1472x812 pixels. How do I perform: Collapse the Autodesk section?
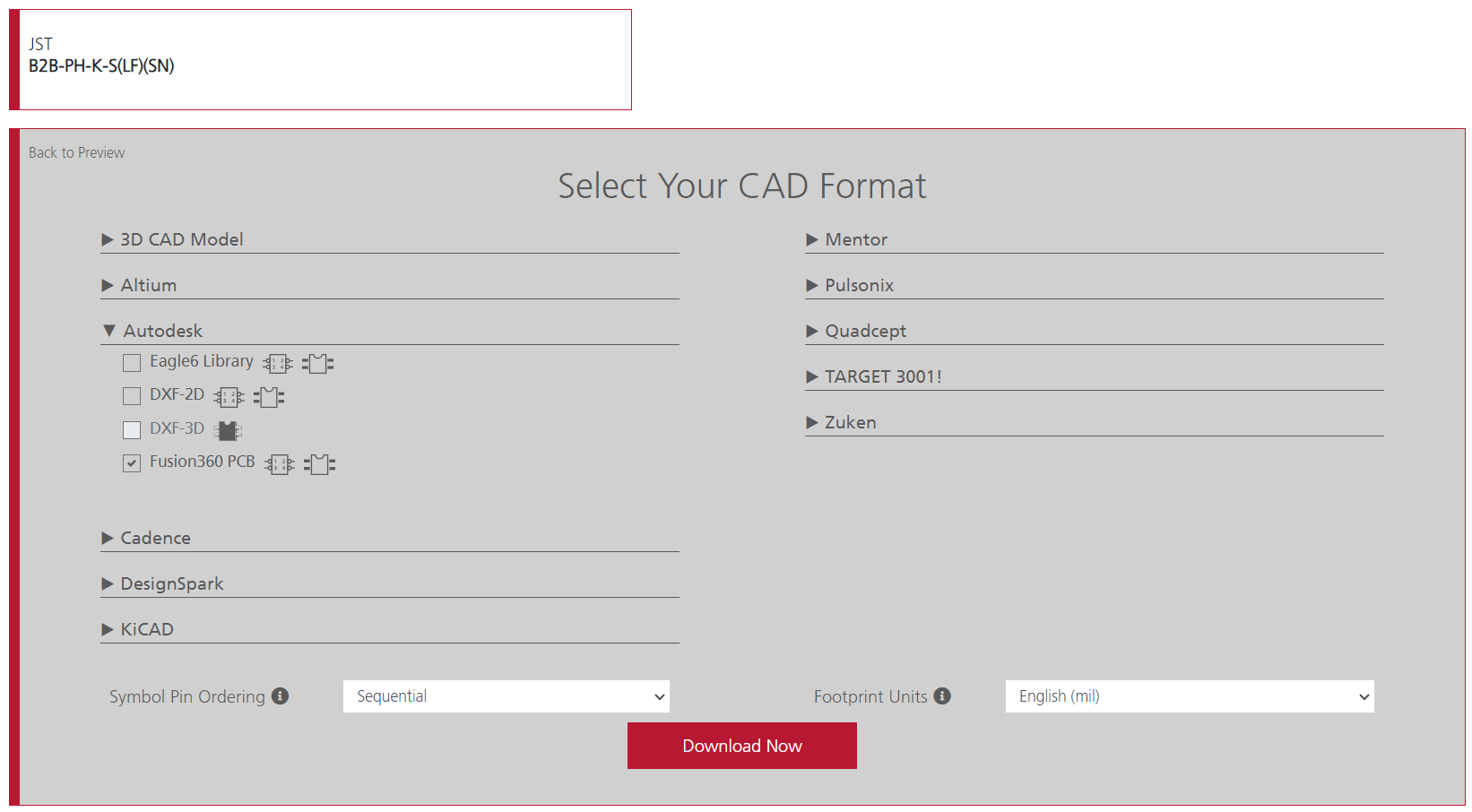[162, 331]
